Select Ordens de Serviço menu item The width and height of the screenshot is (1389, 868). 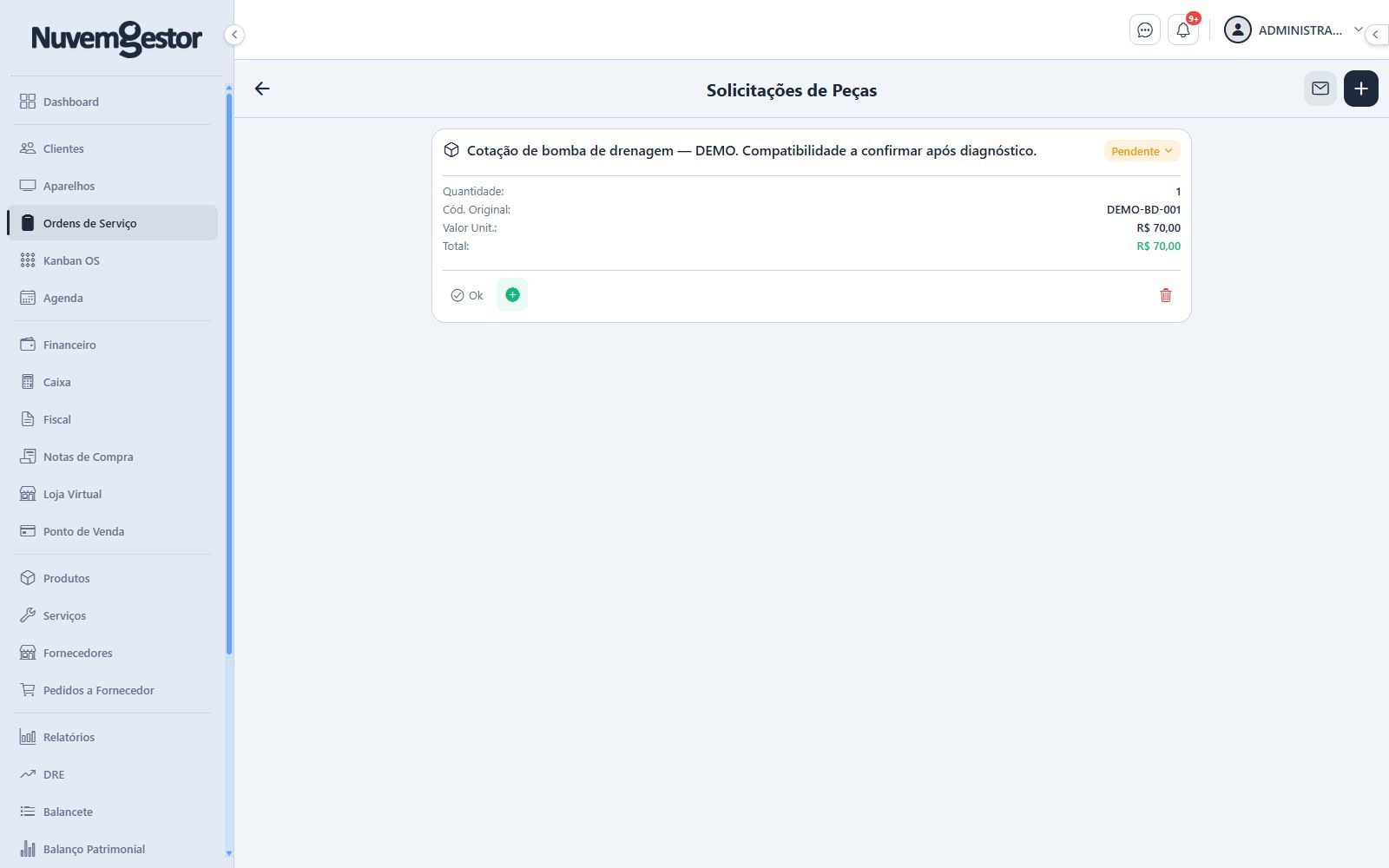point(112,223)
